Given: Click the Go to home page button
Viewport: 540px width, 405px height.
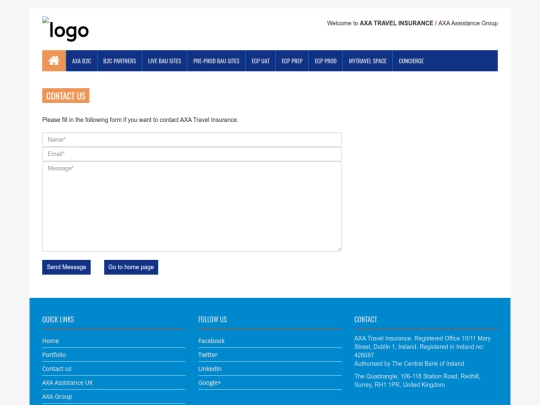Looking at the screenshot, I should [131, 267].
